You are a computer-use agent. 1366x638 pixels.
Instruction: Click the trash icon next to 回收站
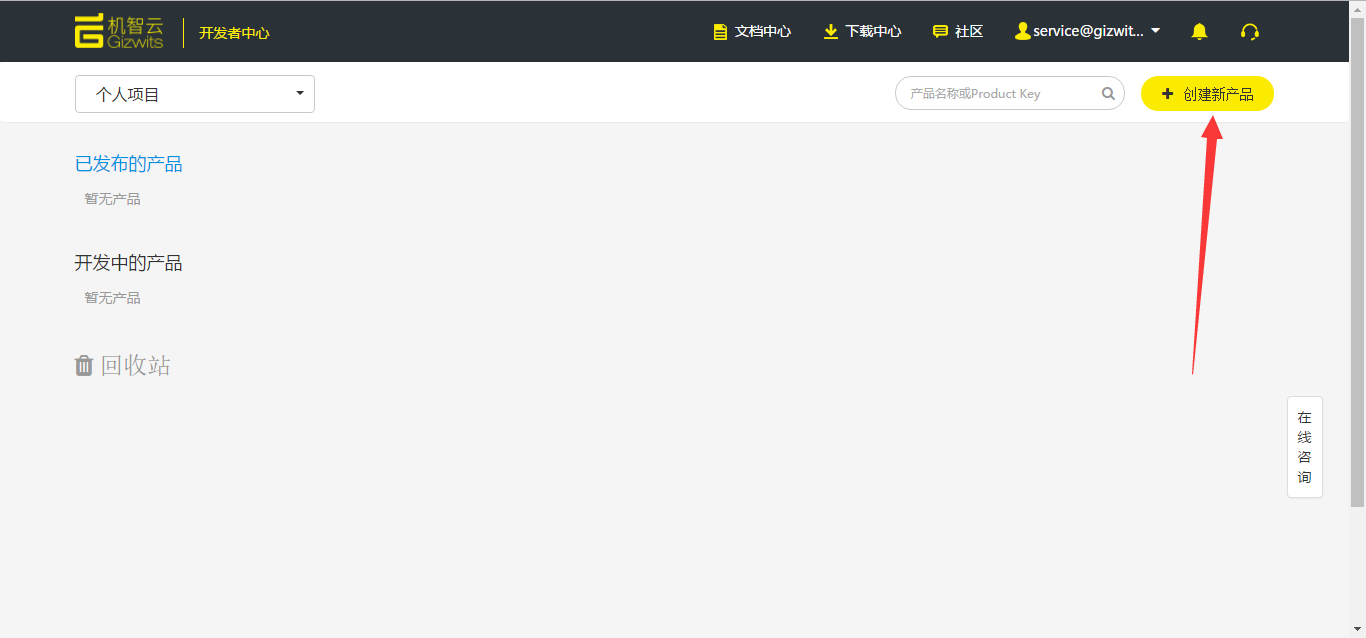tap(84, 365)
